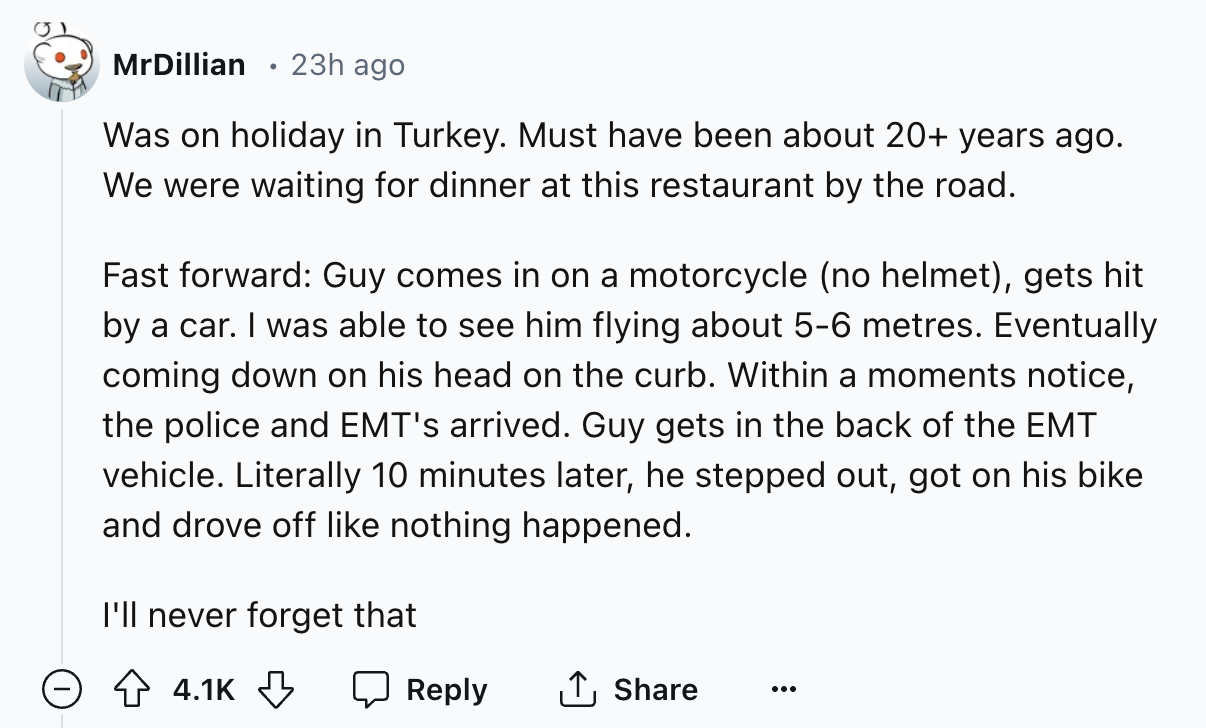Click the speech bubble reply icon
The width and height of the screenshot is (1206, 728).
(x=373, y=690)
